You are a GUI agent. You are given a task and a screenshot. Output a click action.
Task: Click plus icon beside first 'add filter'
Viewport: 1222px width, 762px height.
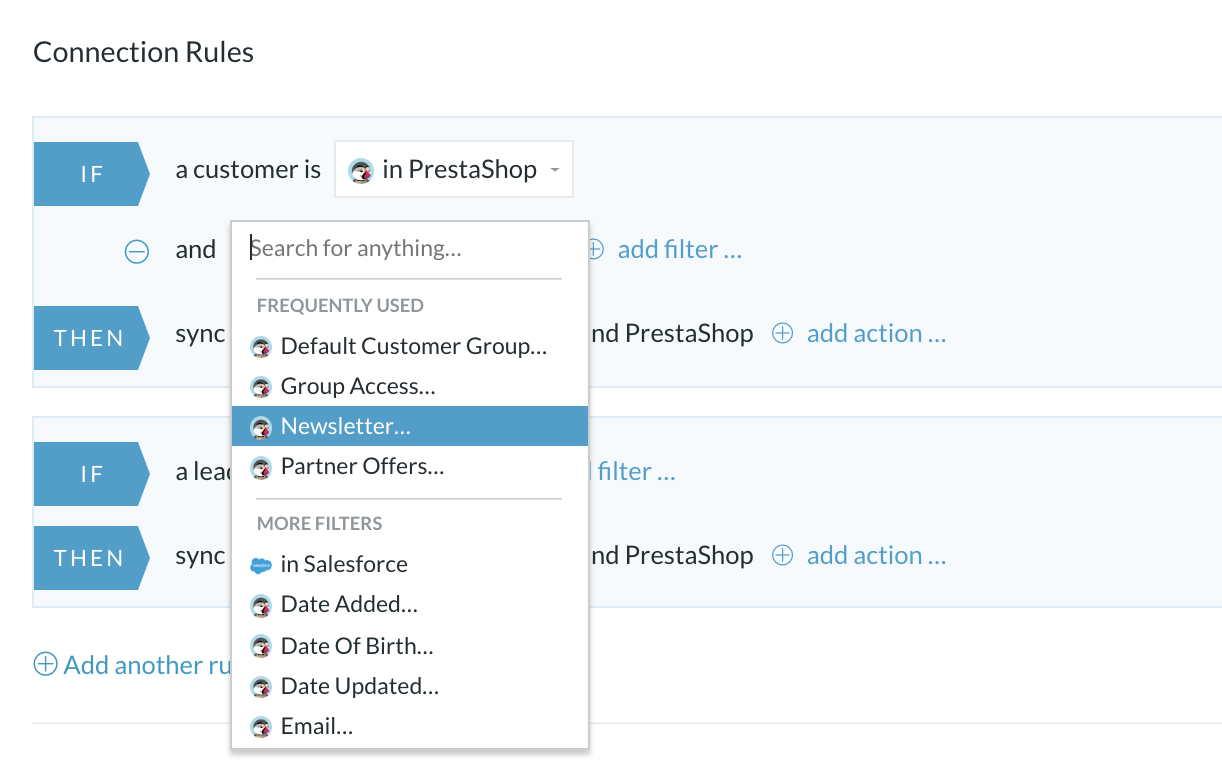pyautogui.click(x=596, y=250)
